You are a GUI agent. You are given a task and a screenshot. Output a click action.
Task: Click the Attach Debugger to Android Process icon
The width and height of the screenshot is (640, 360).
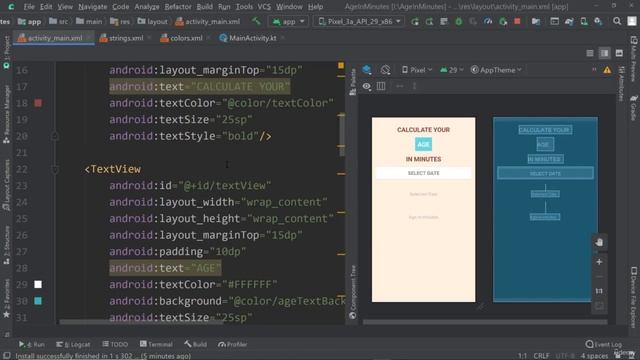(503, 21)
